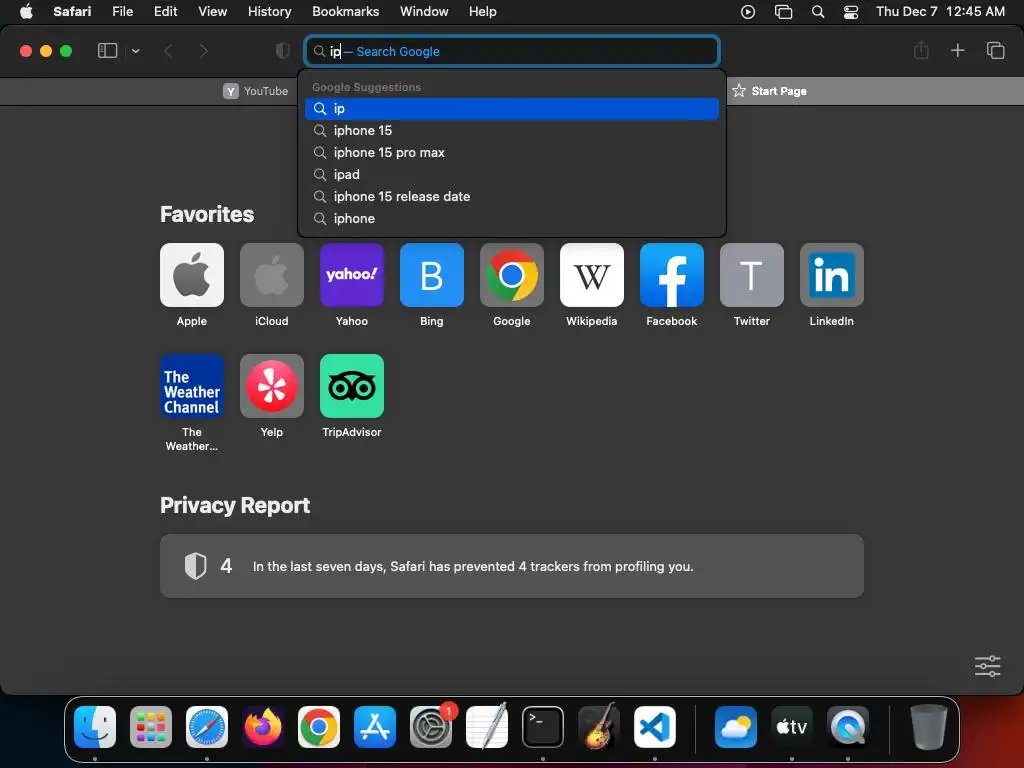The image size is (1024, 768).
Task: Open Weather app from the Dock
Action: pos(736,727)
